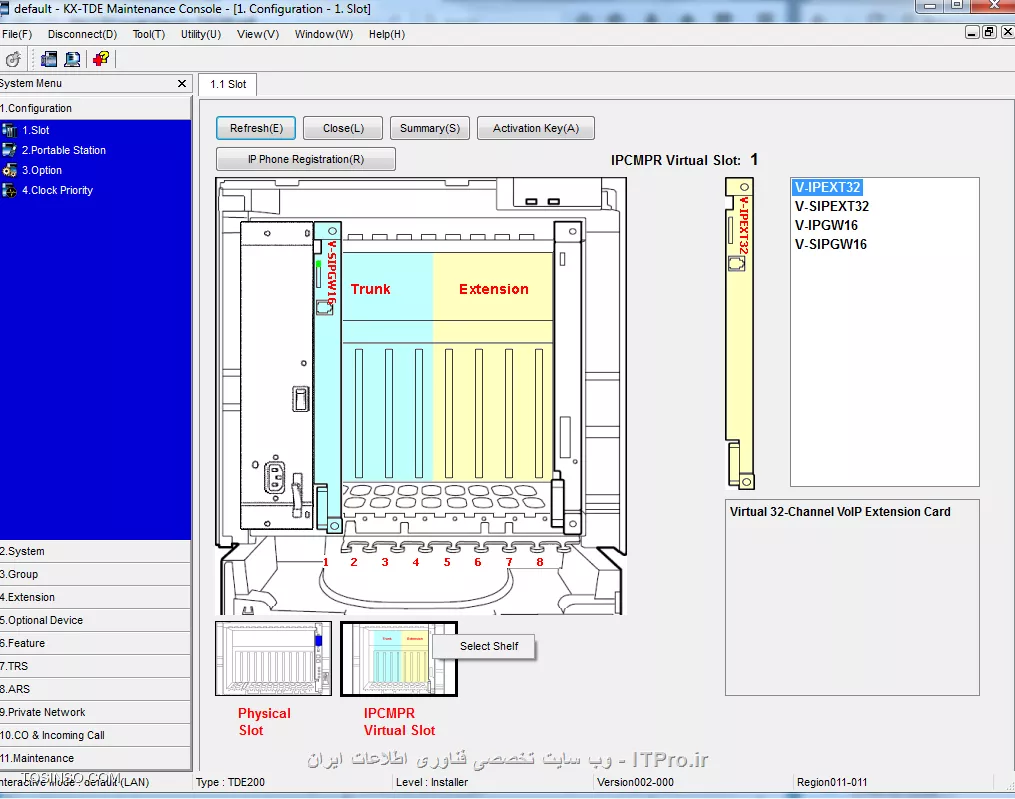Click the Option gear icon in sidebar
This screenshot has width=1015, height=799.
(x=9, y=170)
